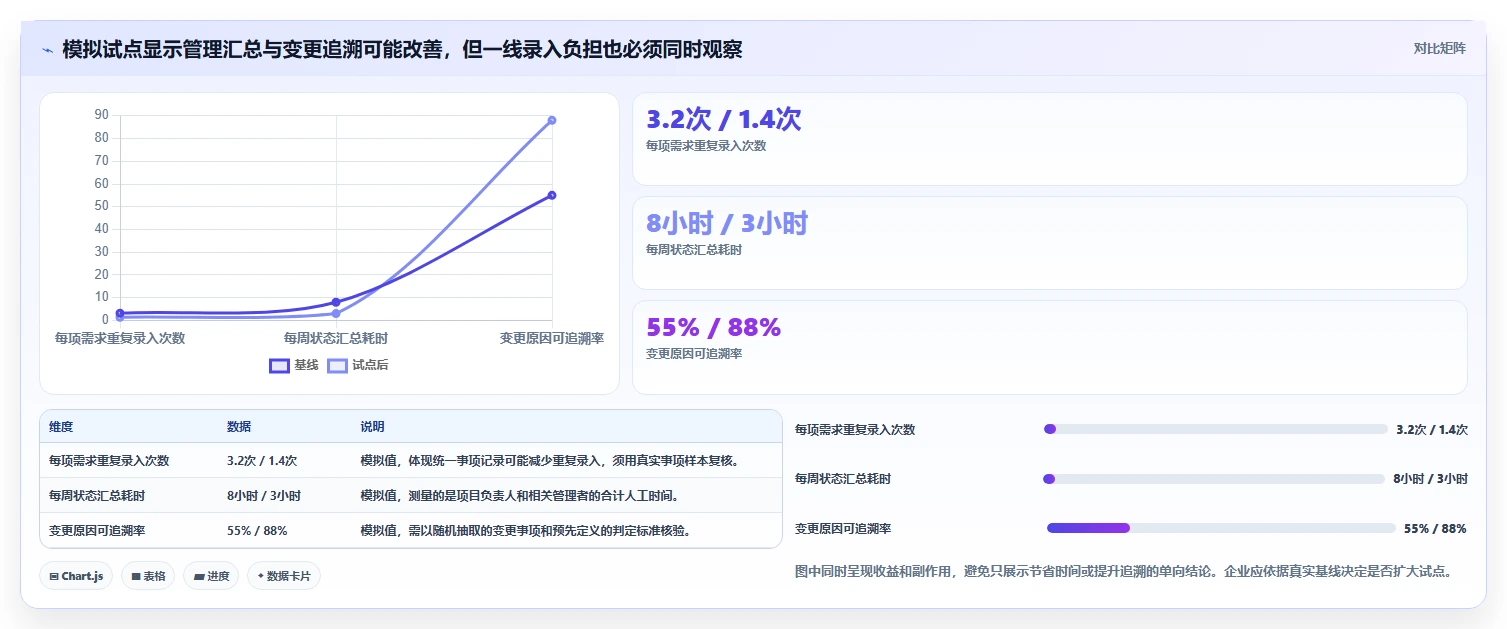Click the header icon before the title

pyautogui.click(x=47, y=50)
